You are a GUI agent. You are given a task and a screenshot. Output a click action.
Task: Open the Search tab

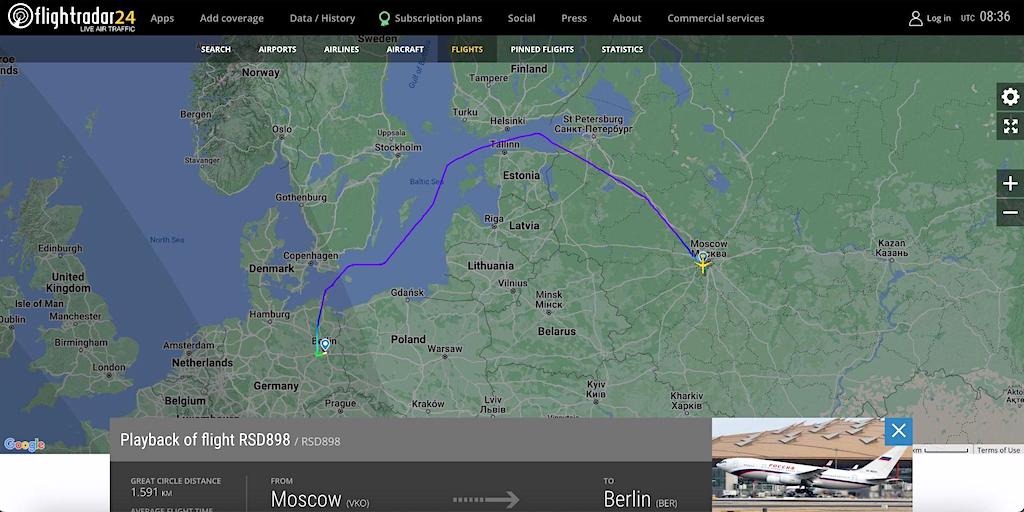[216, 49]
